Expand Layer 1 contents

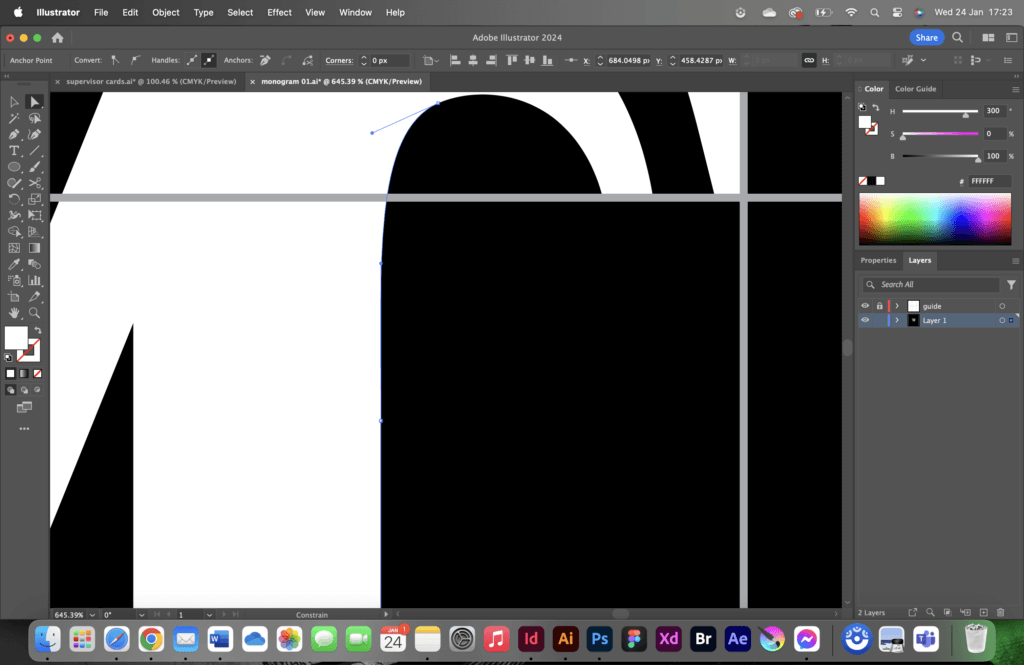pos(897,320)
